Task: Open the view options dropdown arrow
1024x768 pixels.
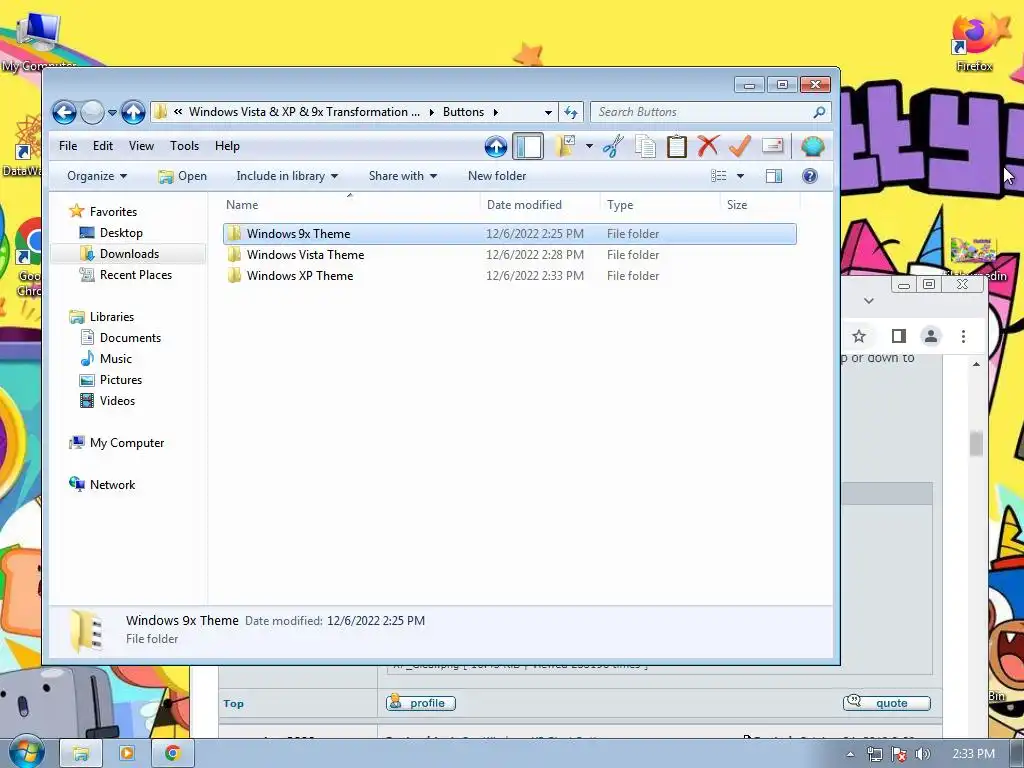Action: pyautogui.click(x=740, y=176)
